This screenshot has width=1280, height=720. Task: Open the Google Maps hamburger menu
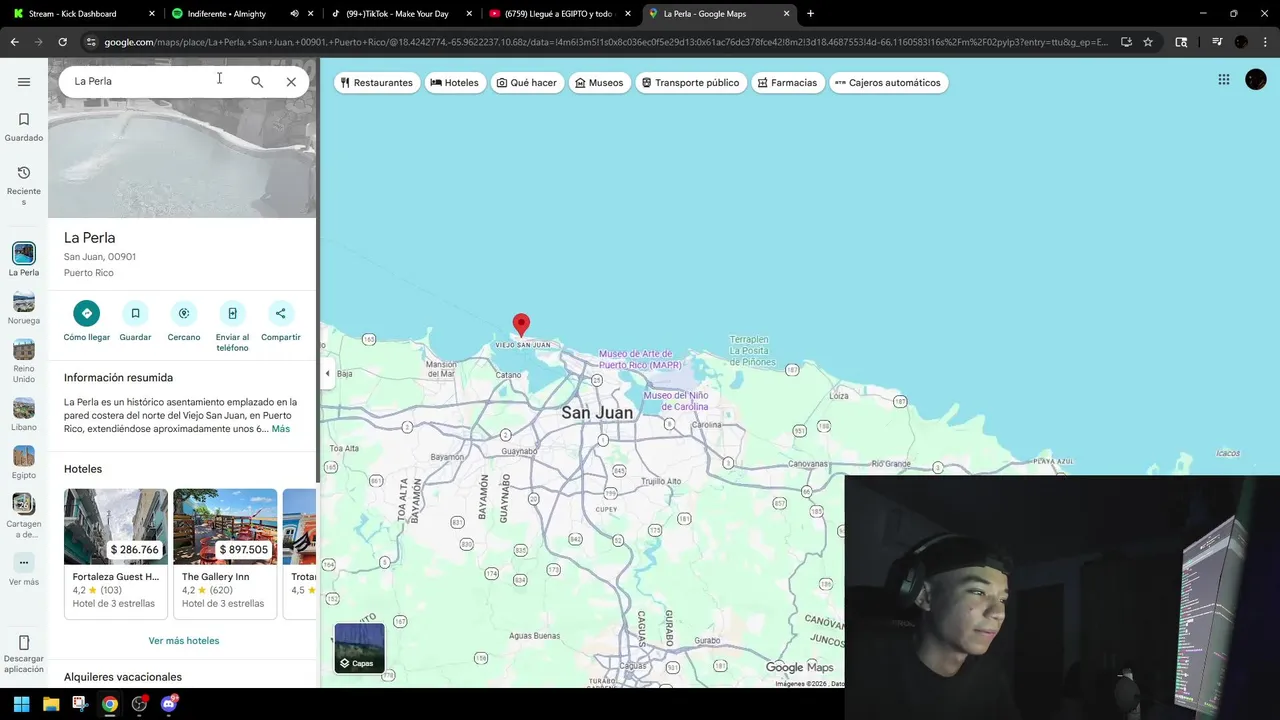(x=24, y=82)
